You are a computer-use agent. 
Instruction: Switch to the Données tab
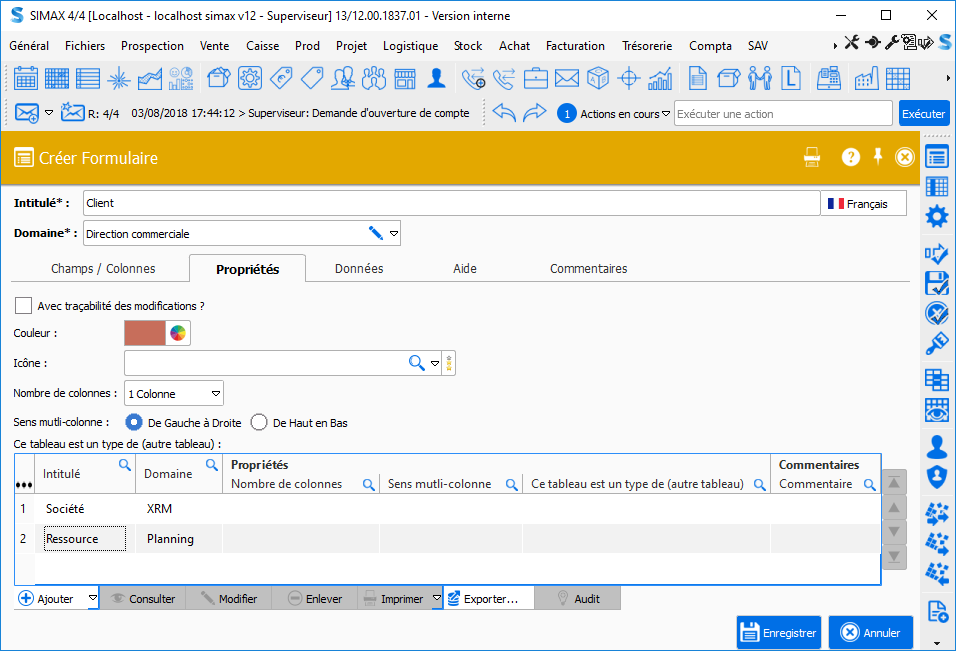359,268
